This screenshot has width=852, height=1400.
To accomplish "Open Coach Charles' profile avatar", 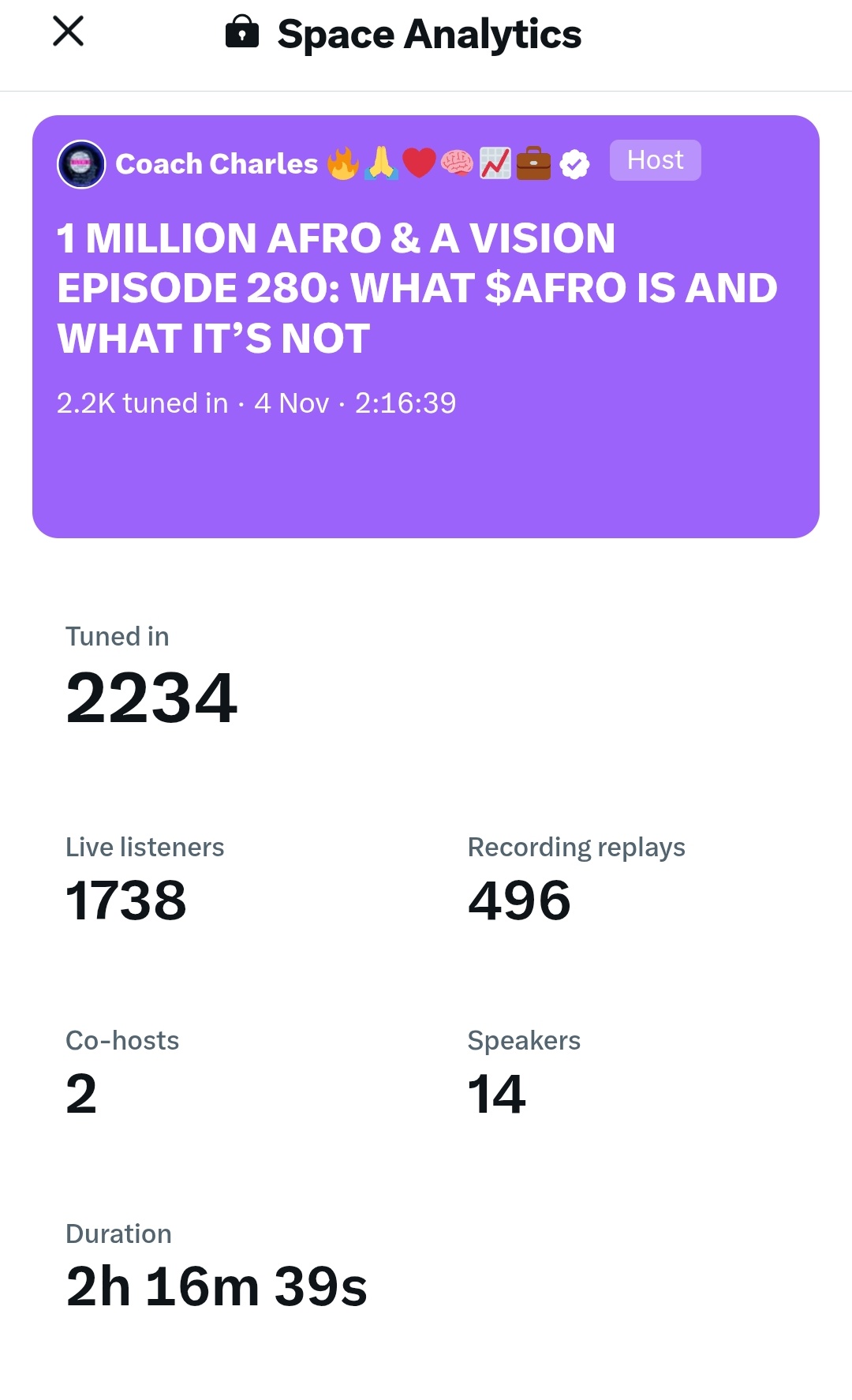I will click(x=81, y=164).
